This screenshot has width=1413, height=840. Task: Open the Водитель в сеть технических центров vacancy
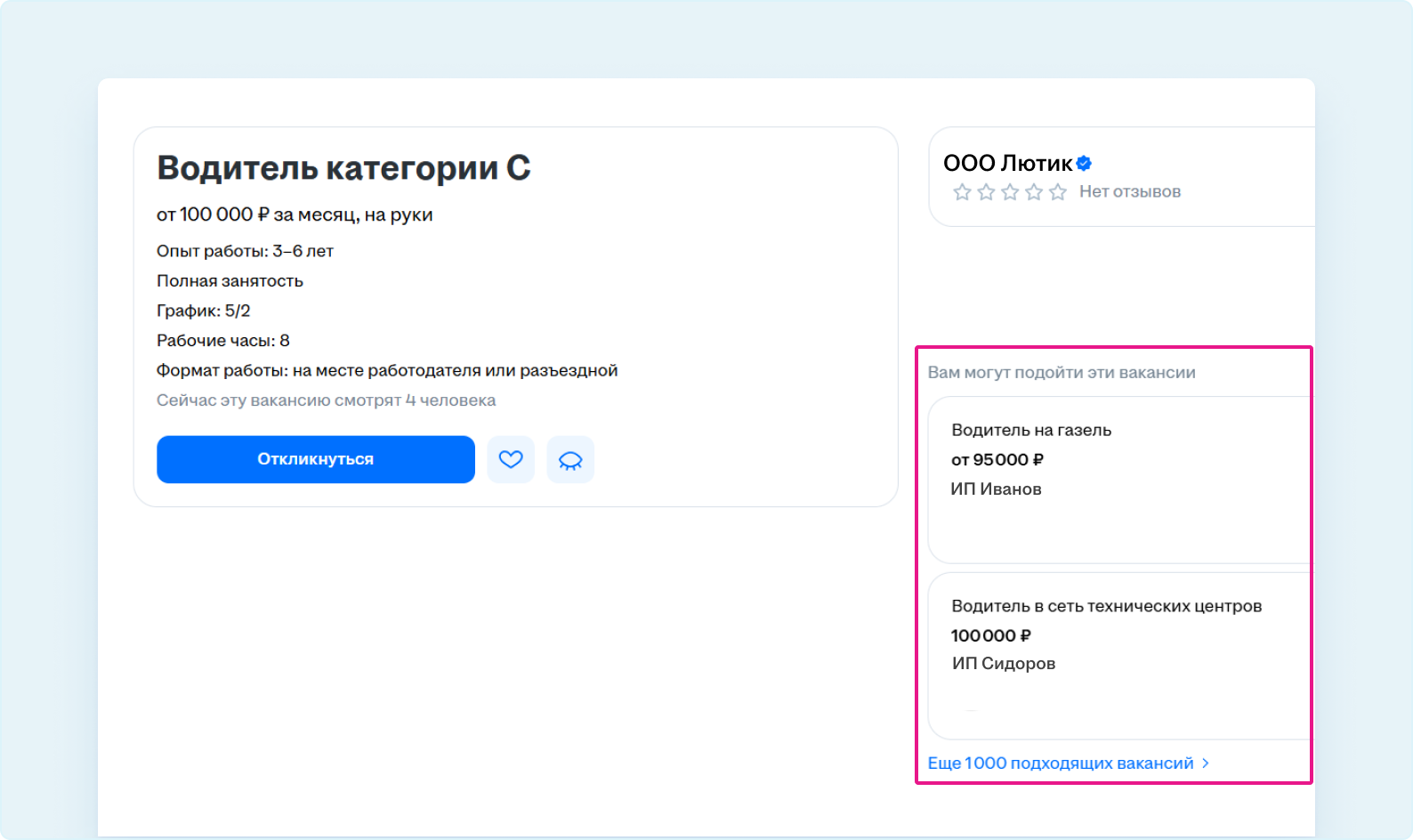point(1106,606)
